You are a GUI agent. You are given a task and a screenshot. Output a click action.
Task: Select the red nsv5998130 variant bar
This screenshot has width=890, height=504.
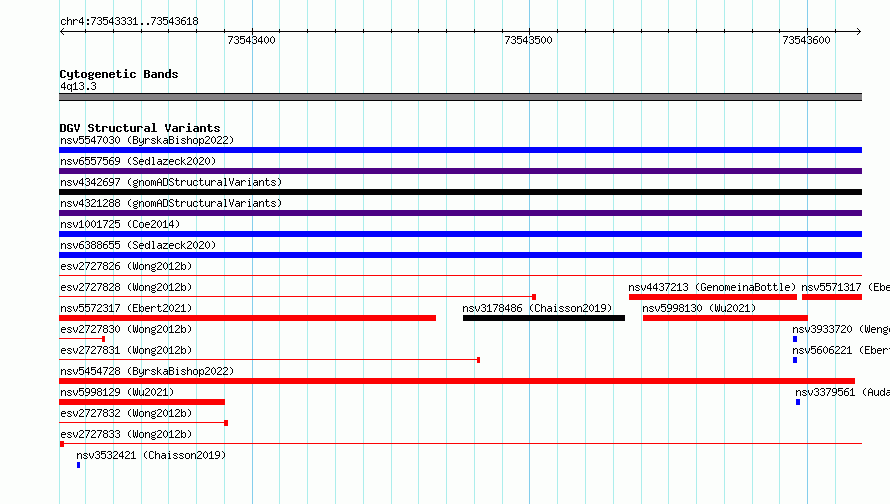click(725, 318)
